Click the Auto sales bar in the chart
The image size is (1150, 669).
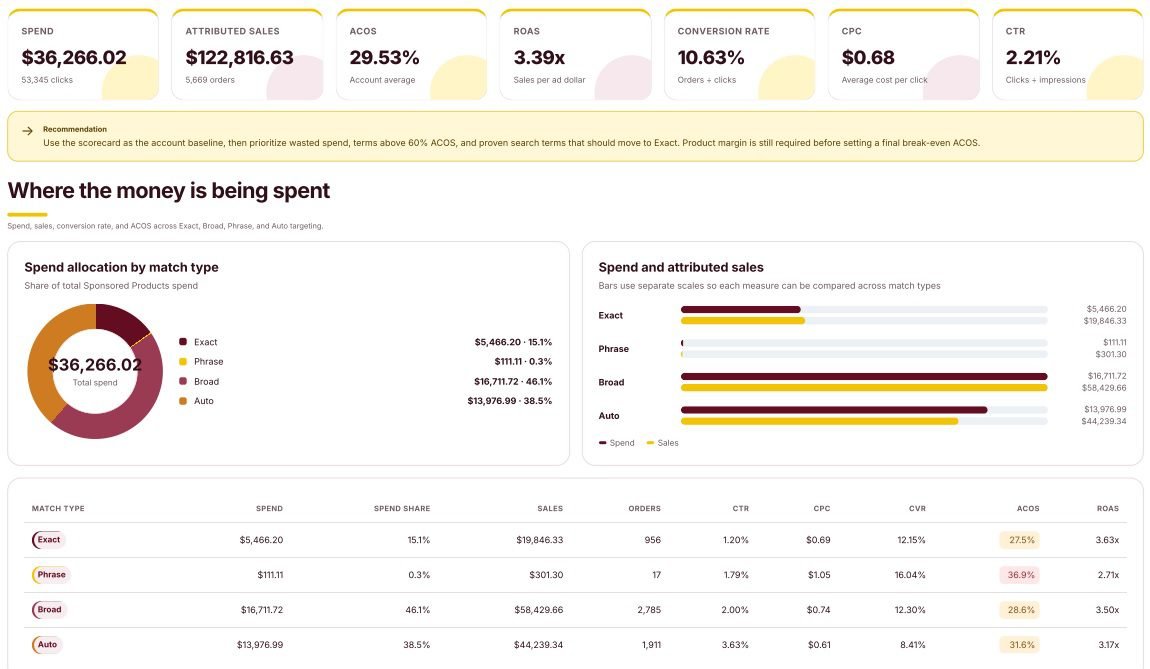click(x=819, y=422)
